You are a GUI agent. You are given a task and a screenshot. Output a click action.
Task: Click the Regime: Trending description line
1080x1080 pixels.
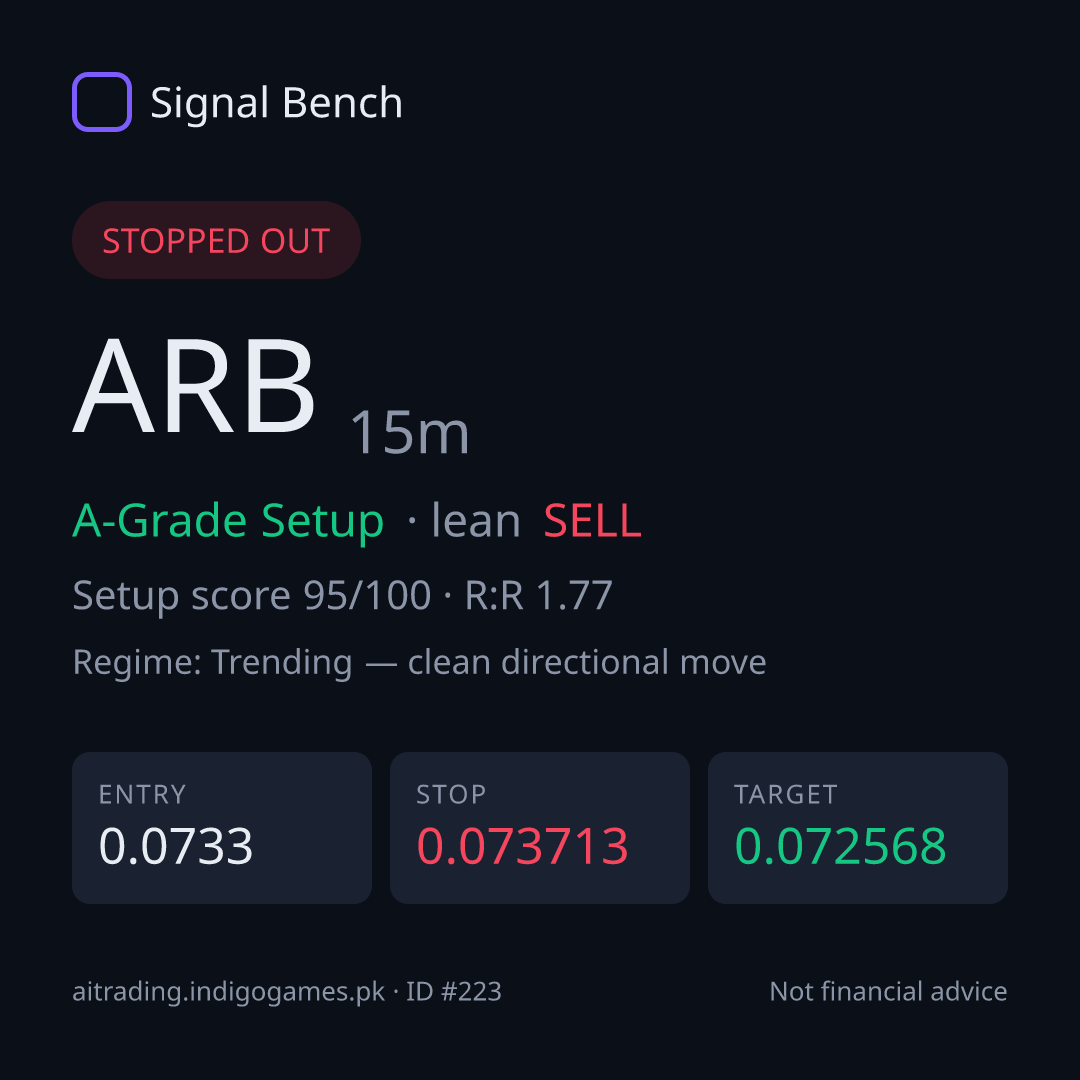(419, 663)
